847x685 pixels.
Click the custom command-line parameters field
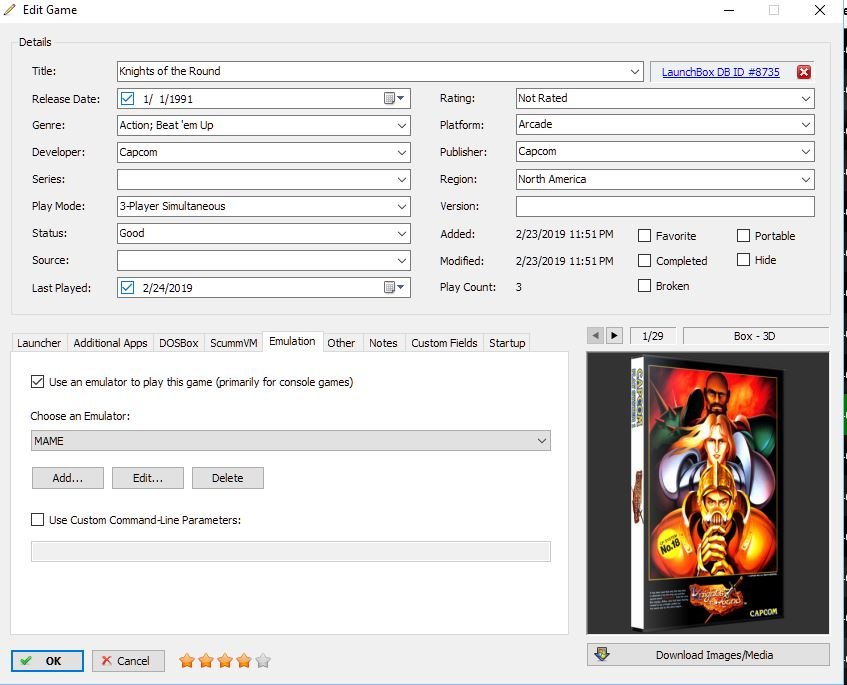pos(291,552)
